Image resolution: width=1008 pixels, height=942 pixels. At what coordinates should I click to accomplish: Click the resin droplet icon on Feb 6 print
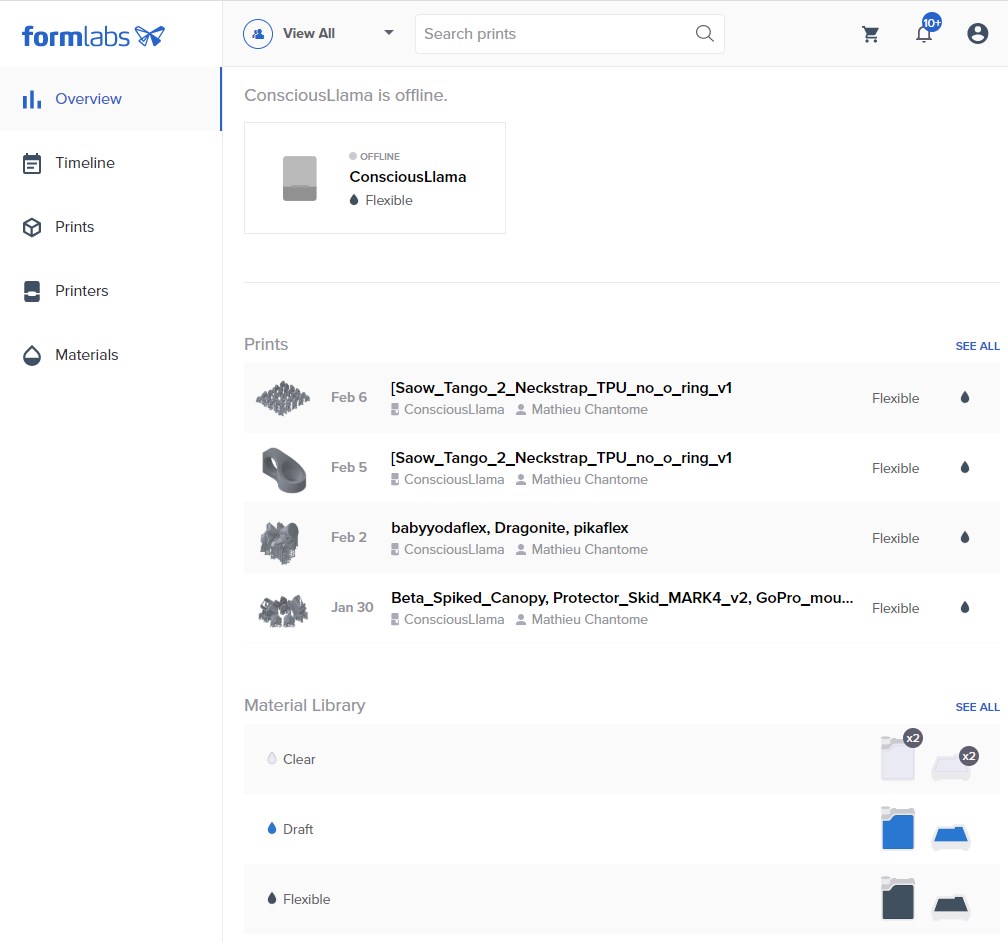pos(964,397)
